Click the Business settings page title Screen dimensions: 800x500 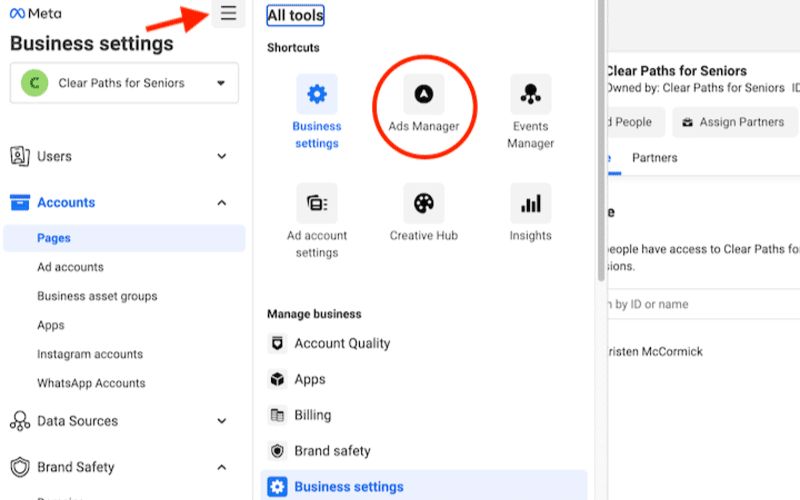[92, 43]
